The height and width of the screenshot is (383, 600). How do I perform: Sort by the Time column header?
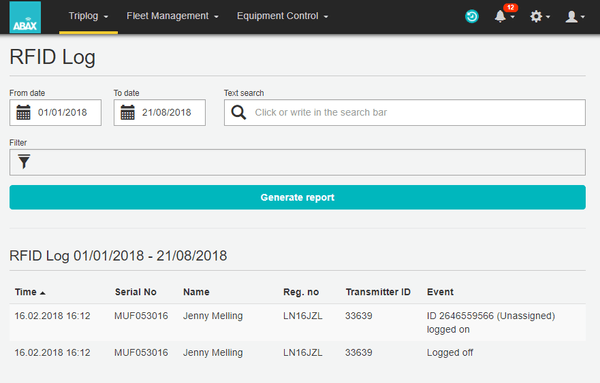(26, 292)
